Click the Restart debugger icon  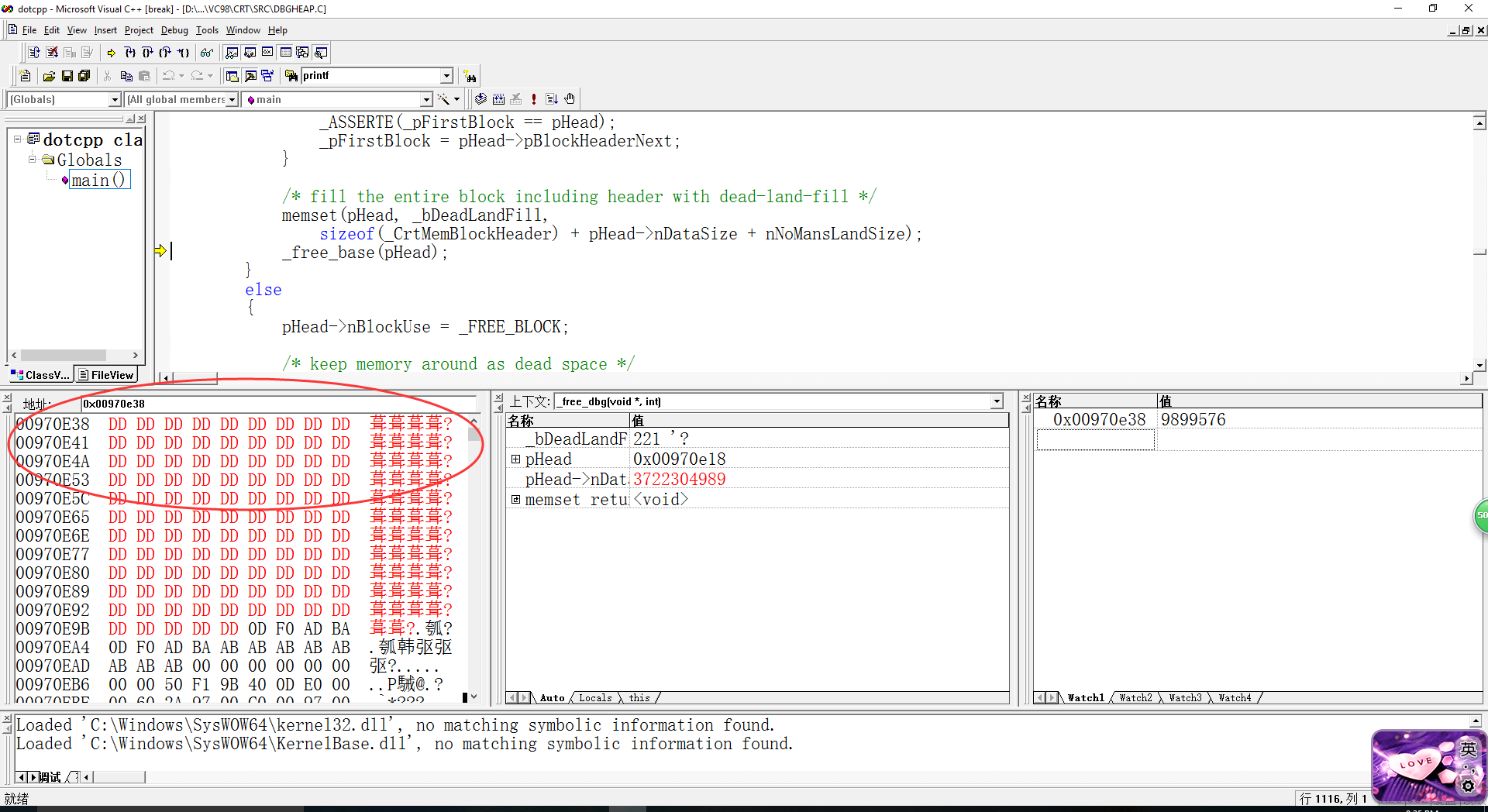(33, 53)
